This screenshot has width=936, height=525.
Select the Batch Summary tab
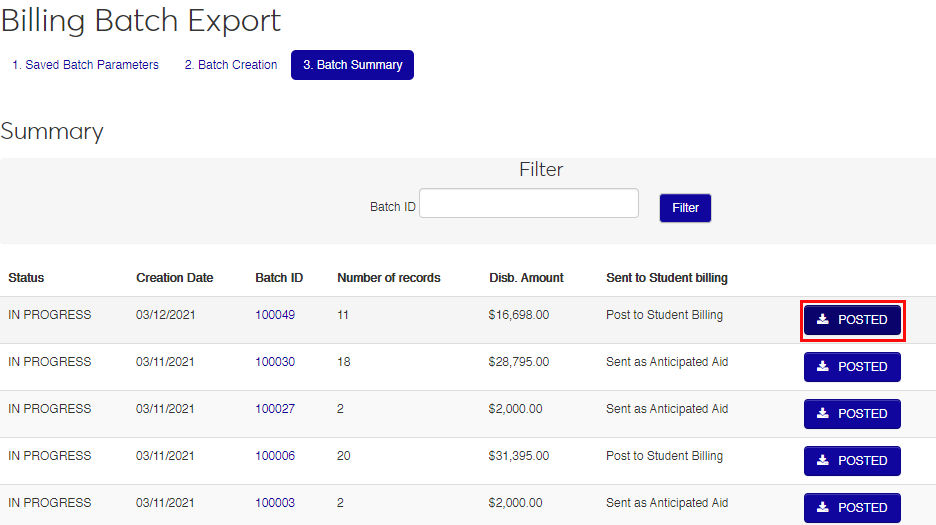tap(352, 65)
